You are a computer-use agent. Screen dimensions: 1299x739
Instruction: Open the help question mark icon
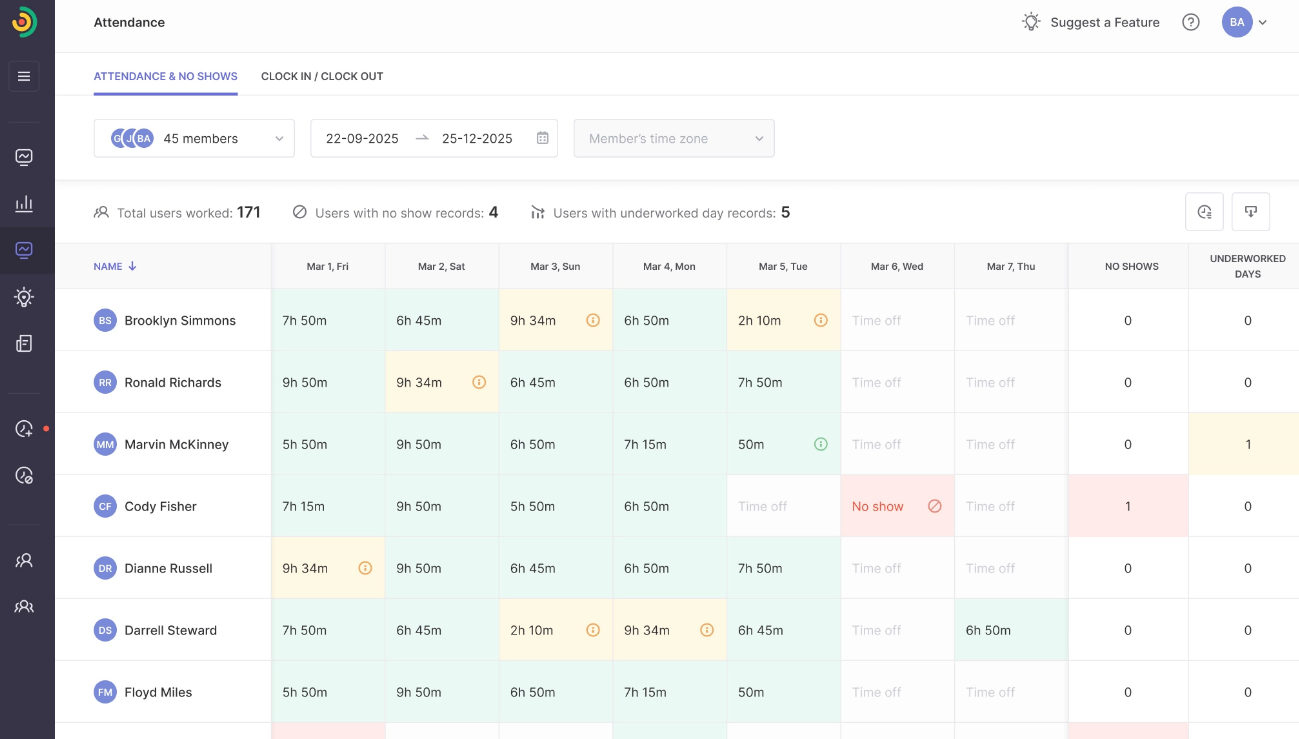[x=1190, y=22]
